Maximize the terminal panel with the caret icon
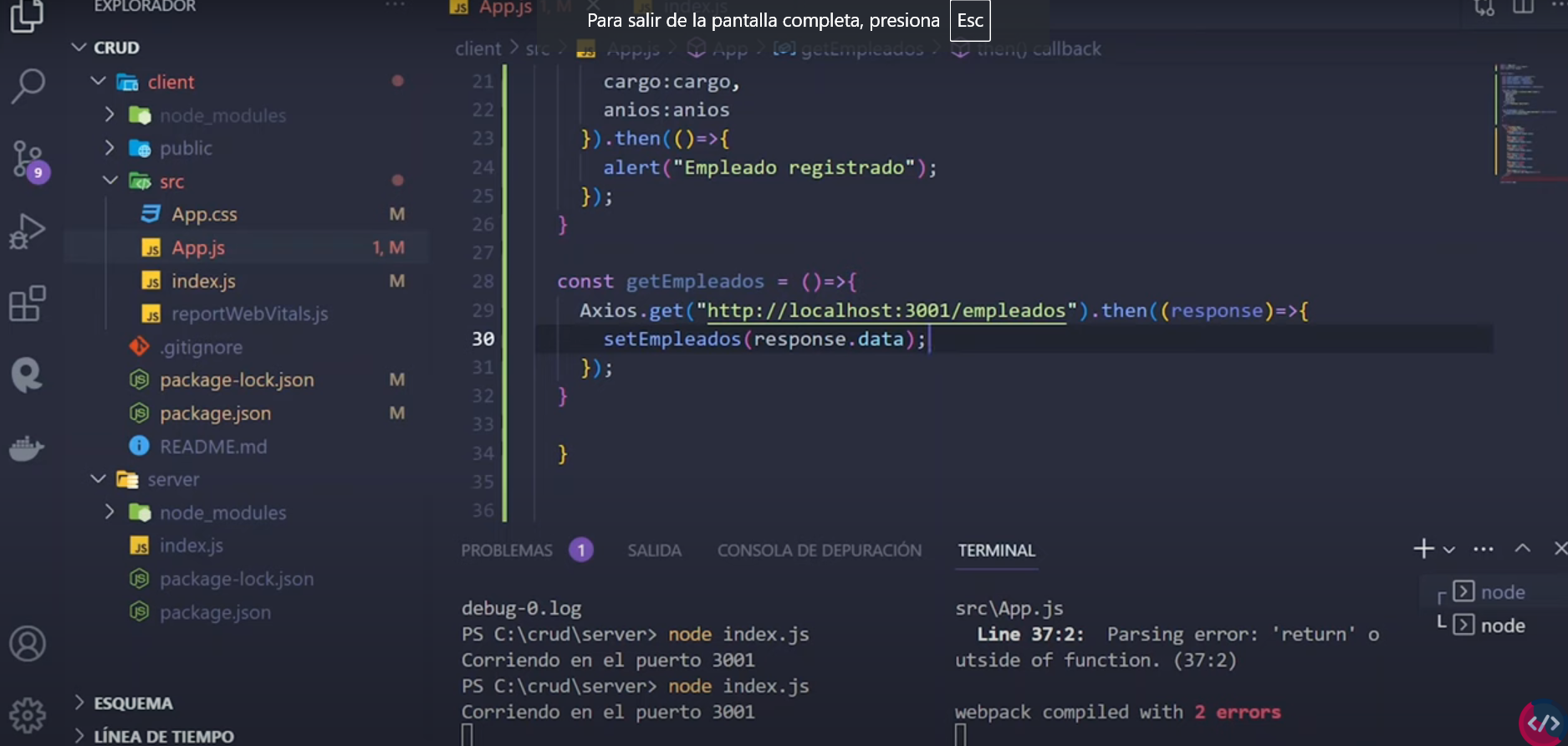Viewport: 1568px width, 746px height. tap(1522, 549)
